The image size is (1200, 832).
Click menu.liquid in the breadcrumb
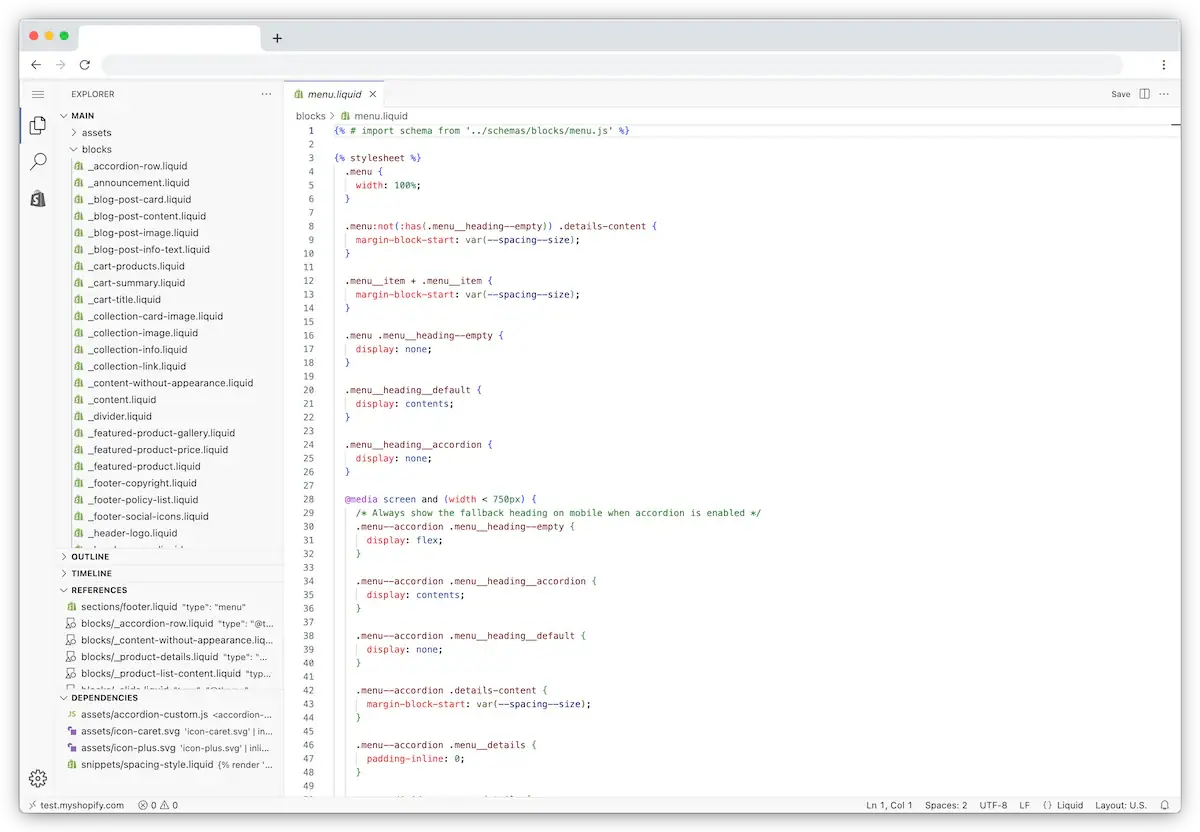381,116
